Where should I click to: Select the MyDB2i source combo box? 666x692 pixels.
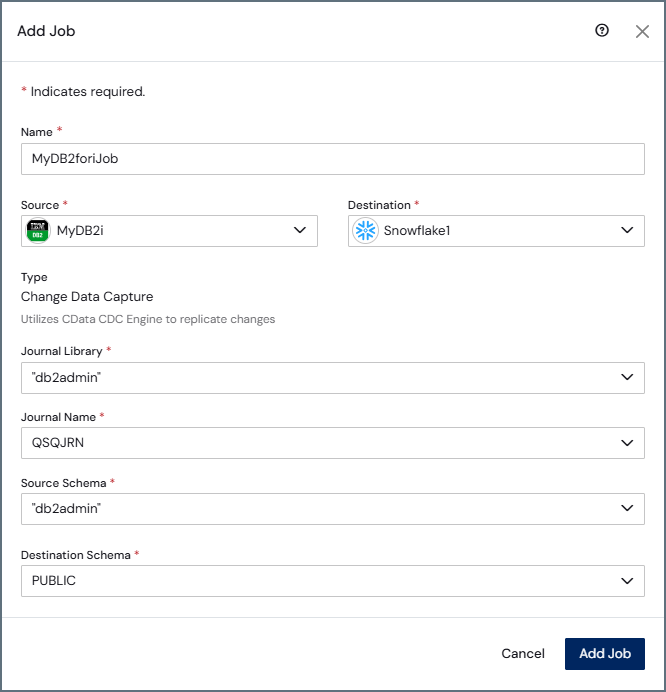click(x=169, y=231)
